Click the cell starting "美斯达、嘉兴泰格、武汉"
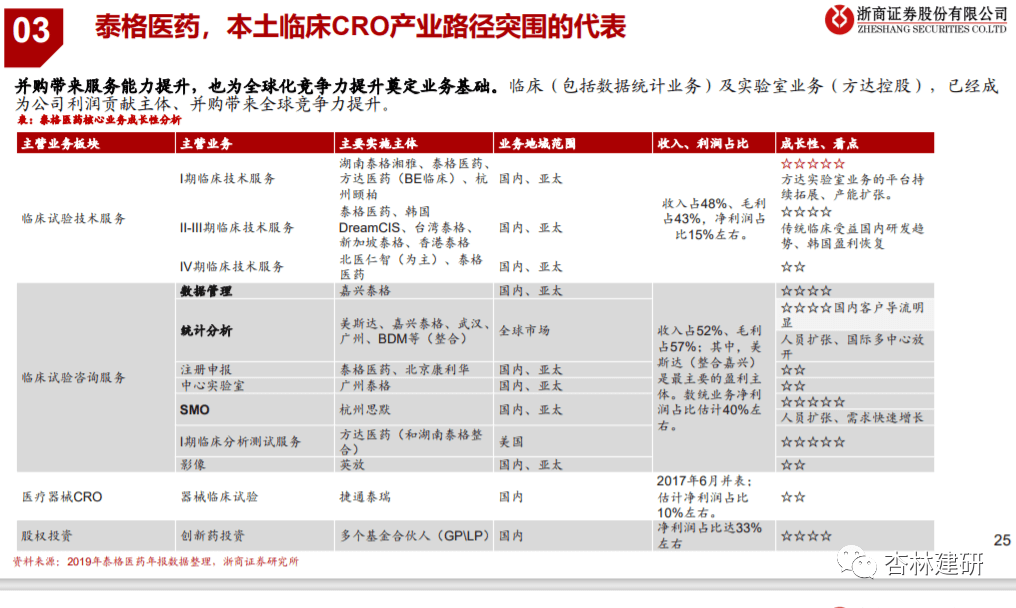Screen dimensions: 1016x608 pos(414,331)
